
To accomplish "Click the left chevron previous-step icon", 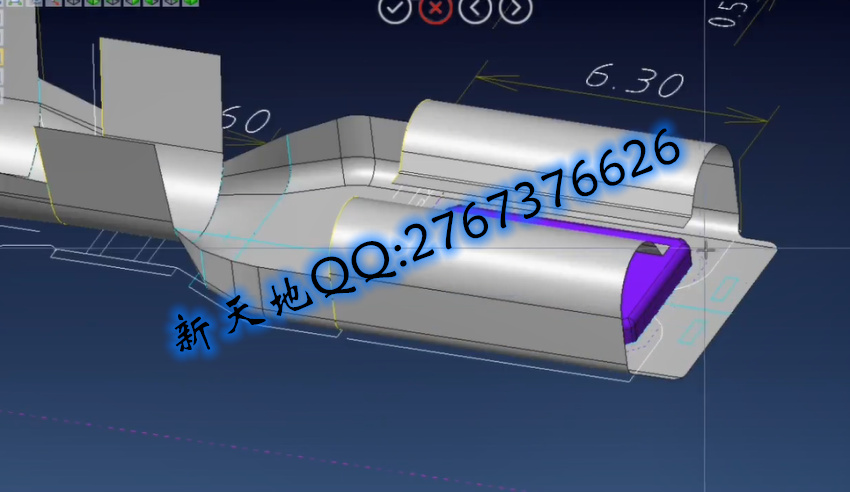I will (476, 9).
